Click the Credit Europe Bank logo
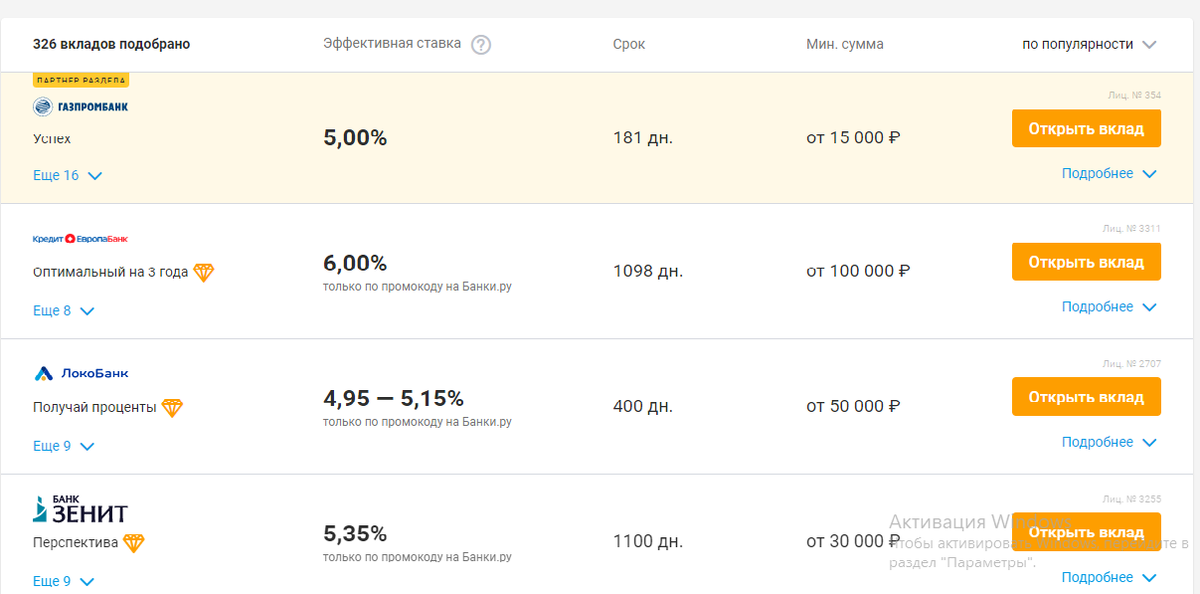 pos(81,239)
